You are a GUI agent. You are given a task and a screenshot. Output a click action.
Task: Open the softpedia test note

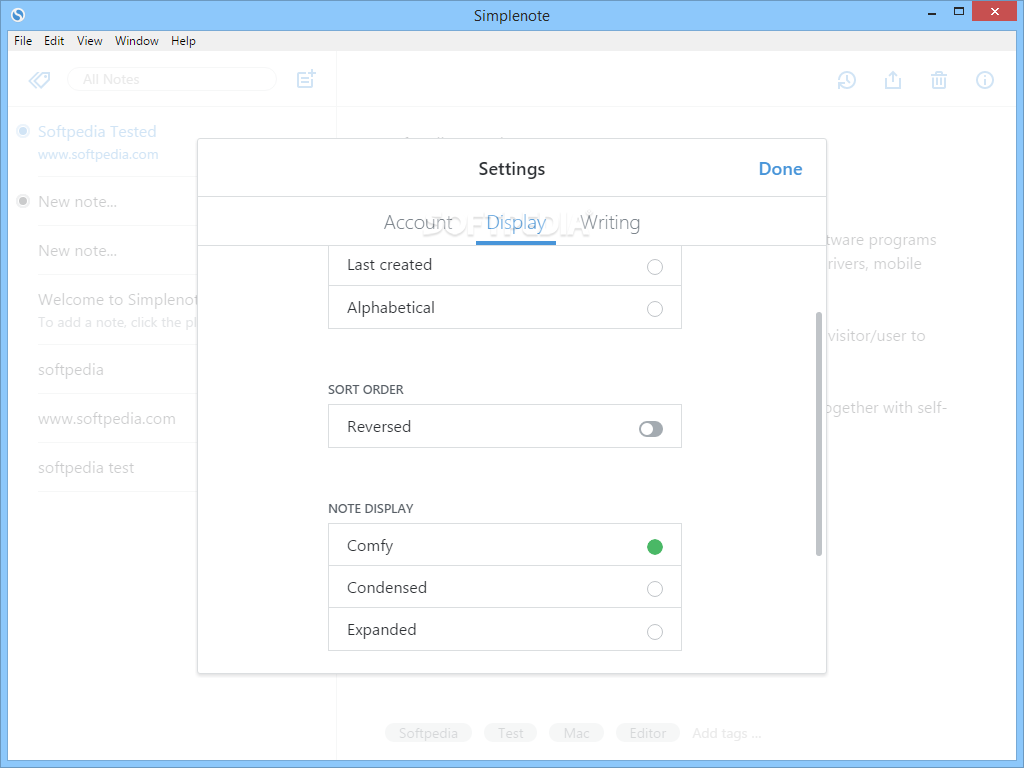[x=118, y=468]
